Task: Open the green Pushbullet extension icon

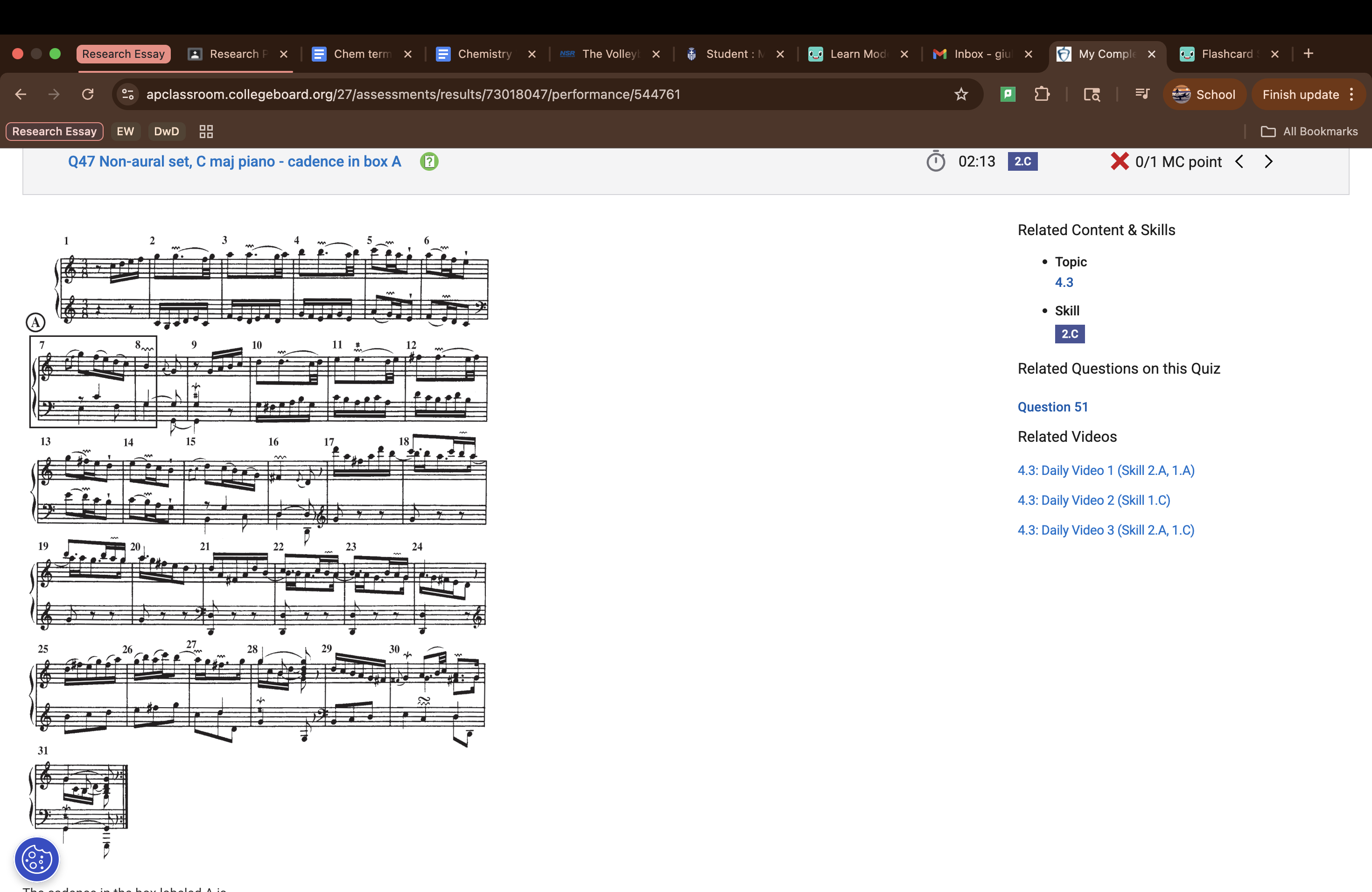Action: [1007, 94]
